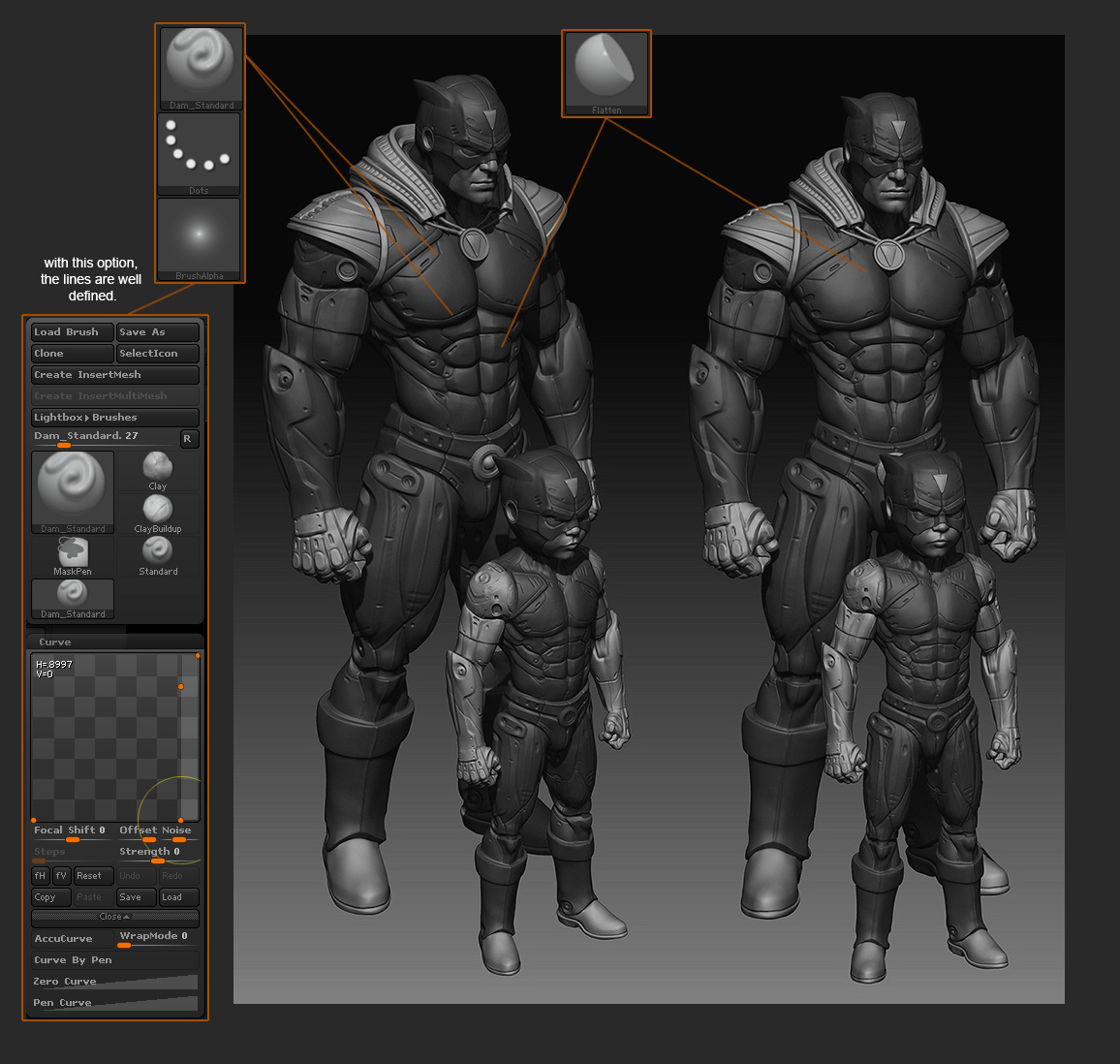The image size is (1120, 1064).
Task: Click Save As in the brush palette
Action: click(x=157, y=332)
